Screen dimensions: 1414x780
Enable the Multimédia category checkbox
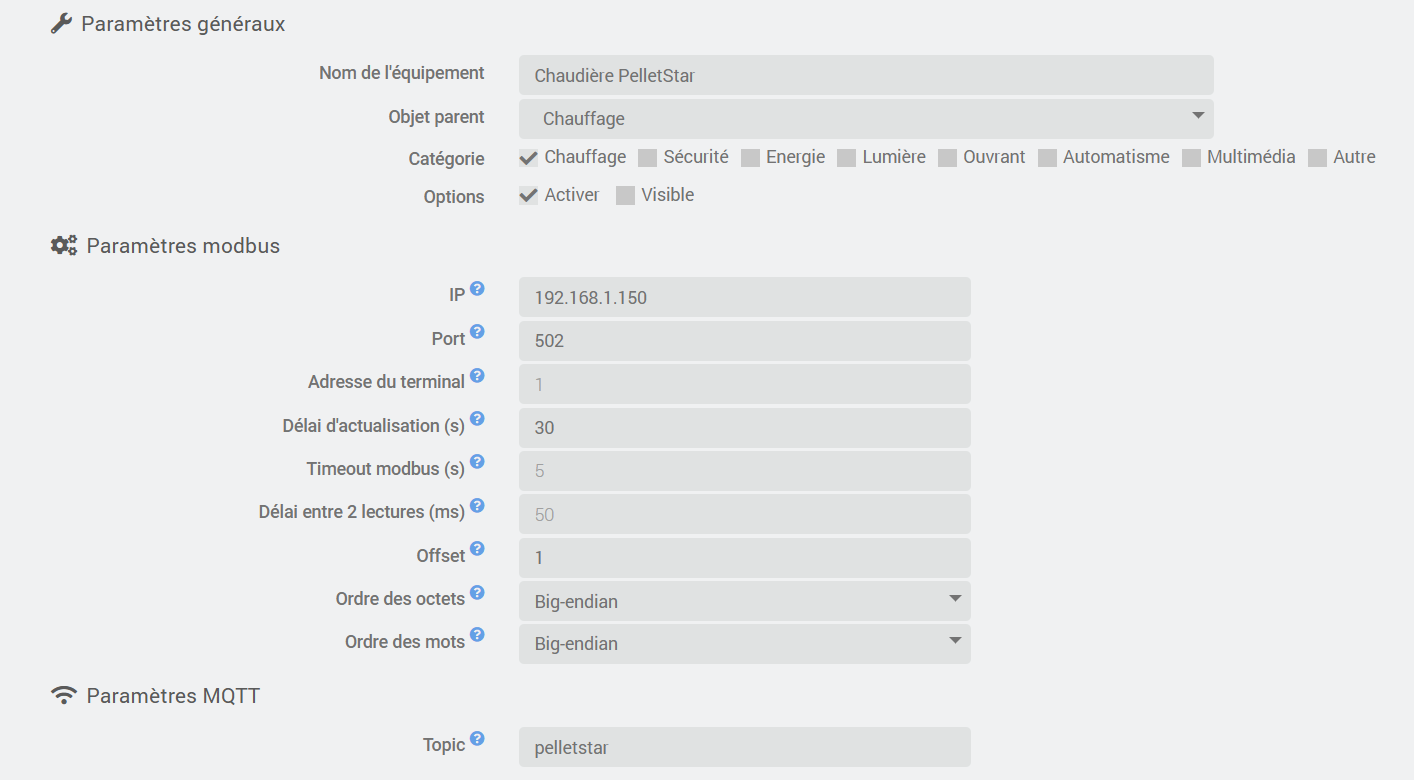(x=1191, y=158)
